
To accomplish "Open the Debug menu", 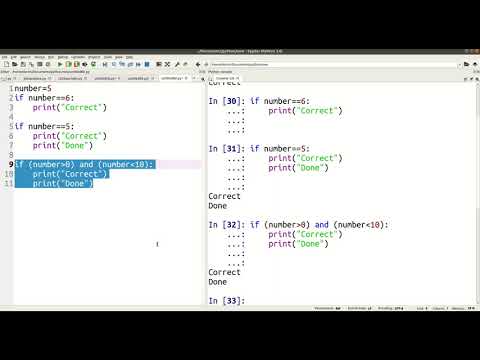I will [63, 57].
